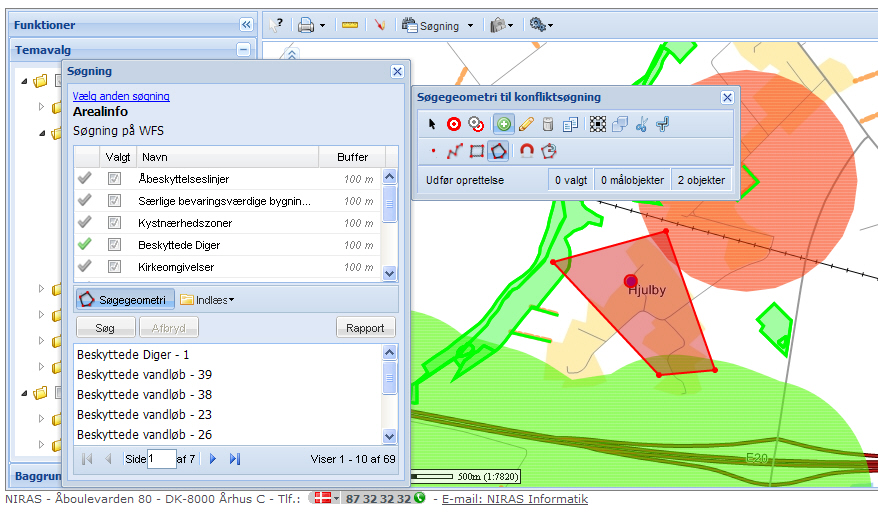The width and height of the screenshot is (878, 519).
Task: Click the printer icon in top toolbar
Action: [306, 25]
